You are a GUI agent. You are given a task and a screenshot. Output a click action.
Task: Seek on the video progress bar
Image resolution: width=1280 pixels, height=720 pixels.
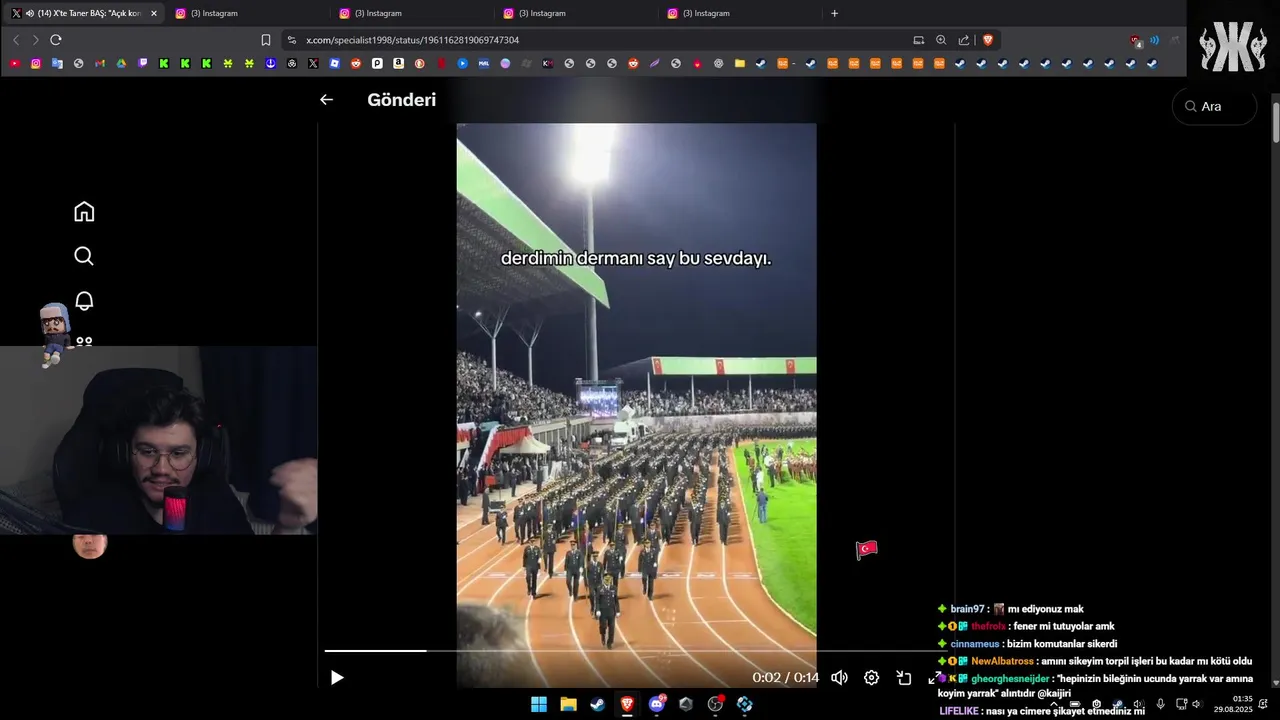pos(637,651)
